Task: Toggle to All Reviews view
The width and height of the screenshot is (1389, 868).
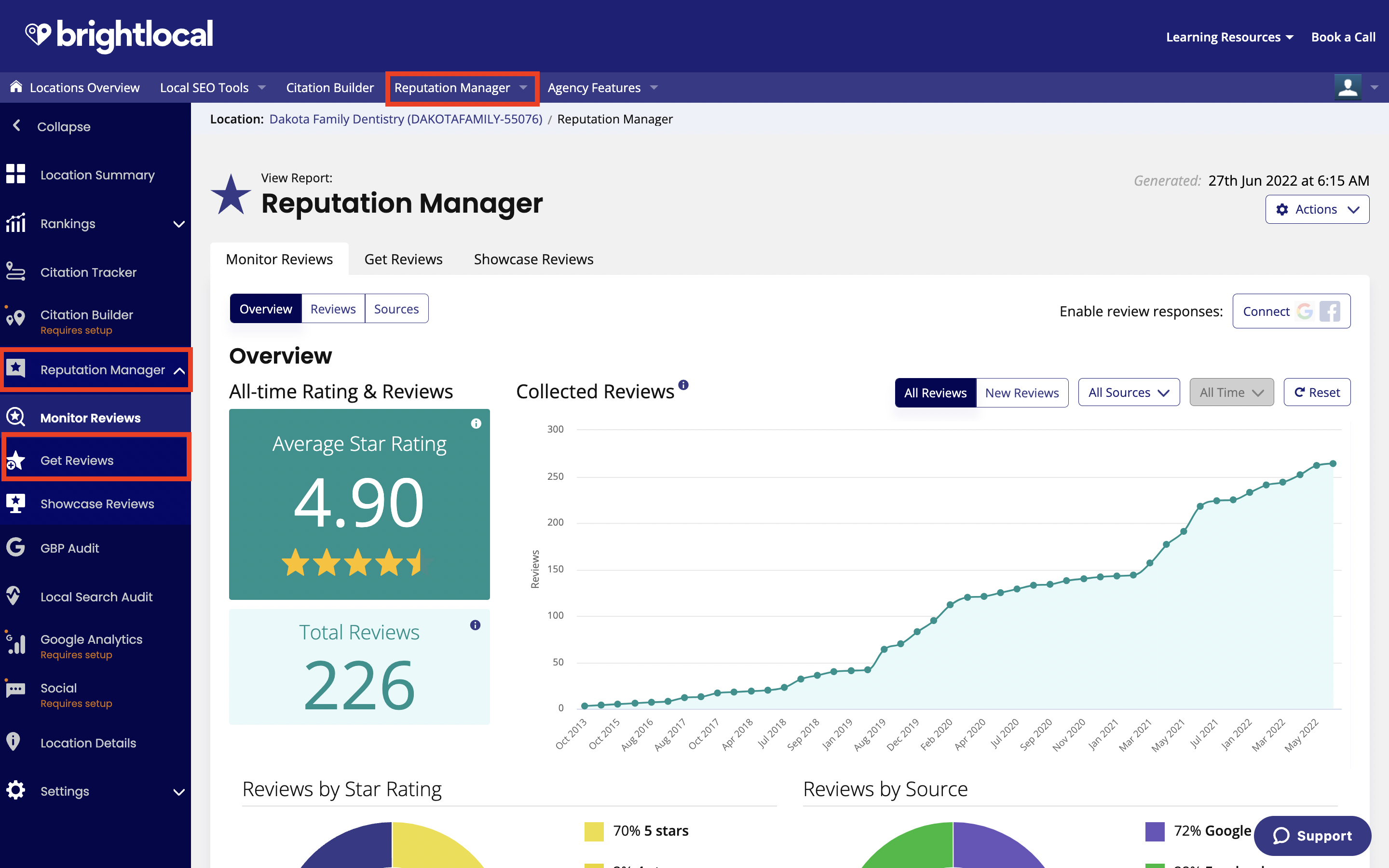Action: (935, 393)
